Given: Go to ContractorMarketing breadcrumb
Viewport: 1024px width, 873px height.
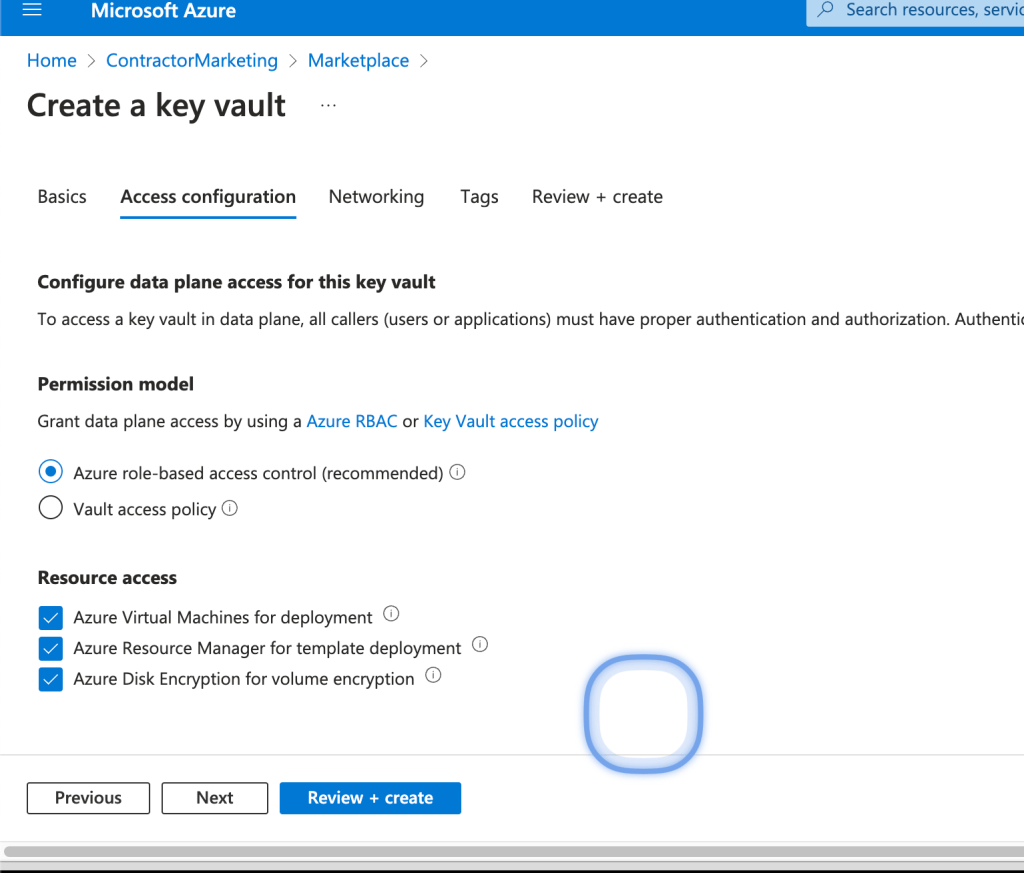Looking at the screenshot, I should (192, 61).
